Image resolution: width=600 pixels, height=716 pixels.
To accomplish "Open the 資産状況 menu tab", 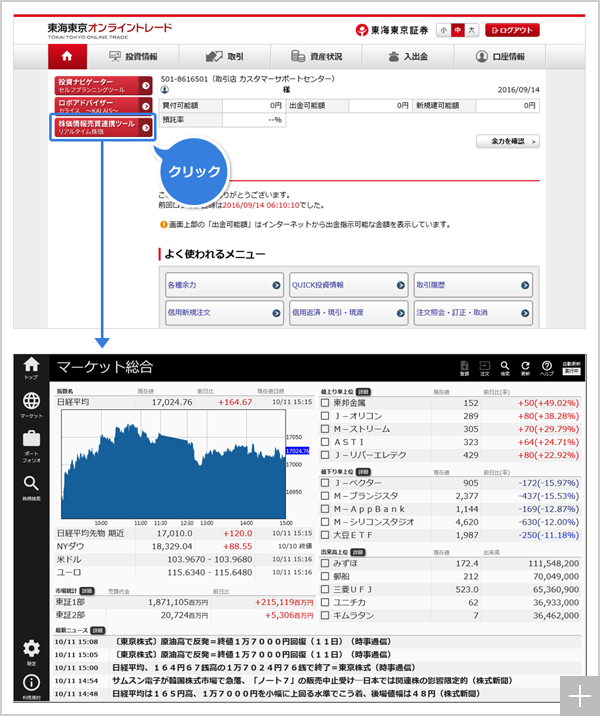I will [x=316, y=57].
